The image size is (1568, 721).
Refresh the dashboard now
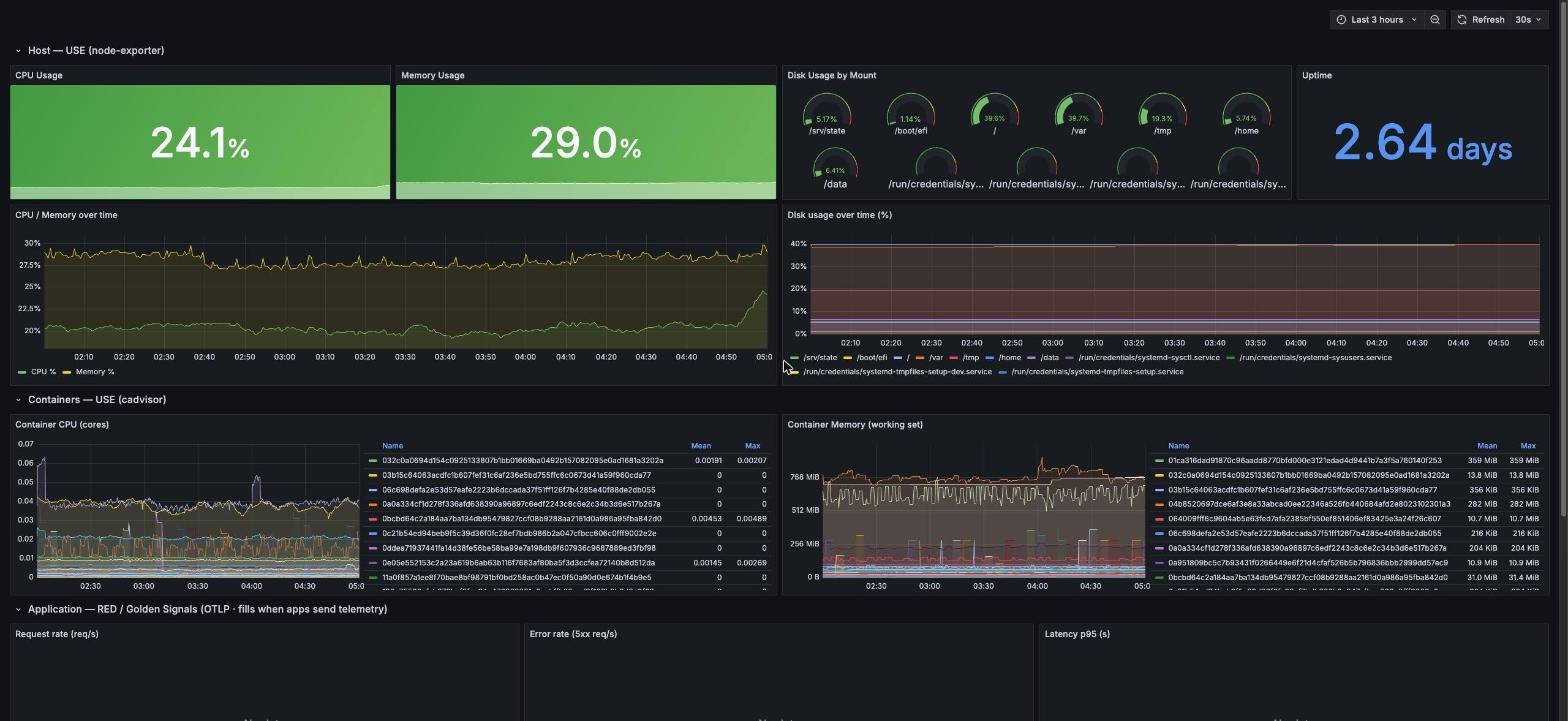tap(1481, 19)
